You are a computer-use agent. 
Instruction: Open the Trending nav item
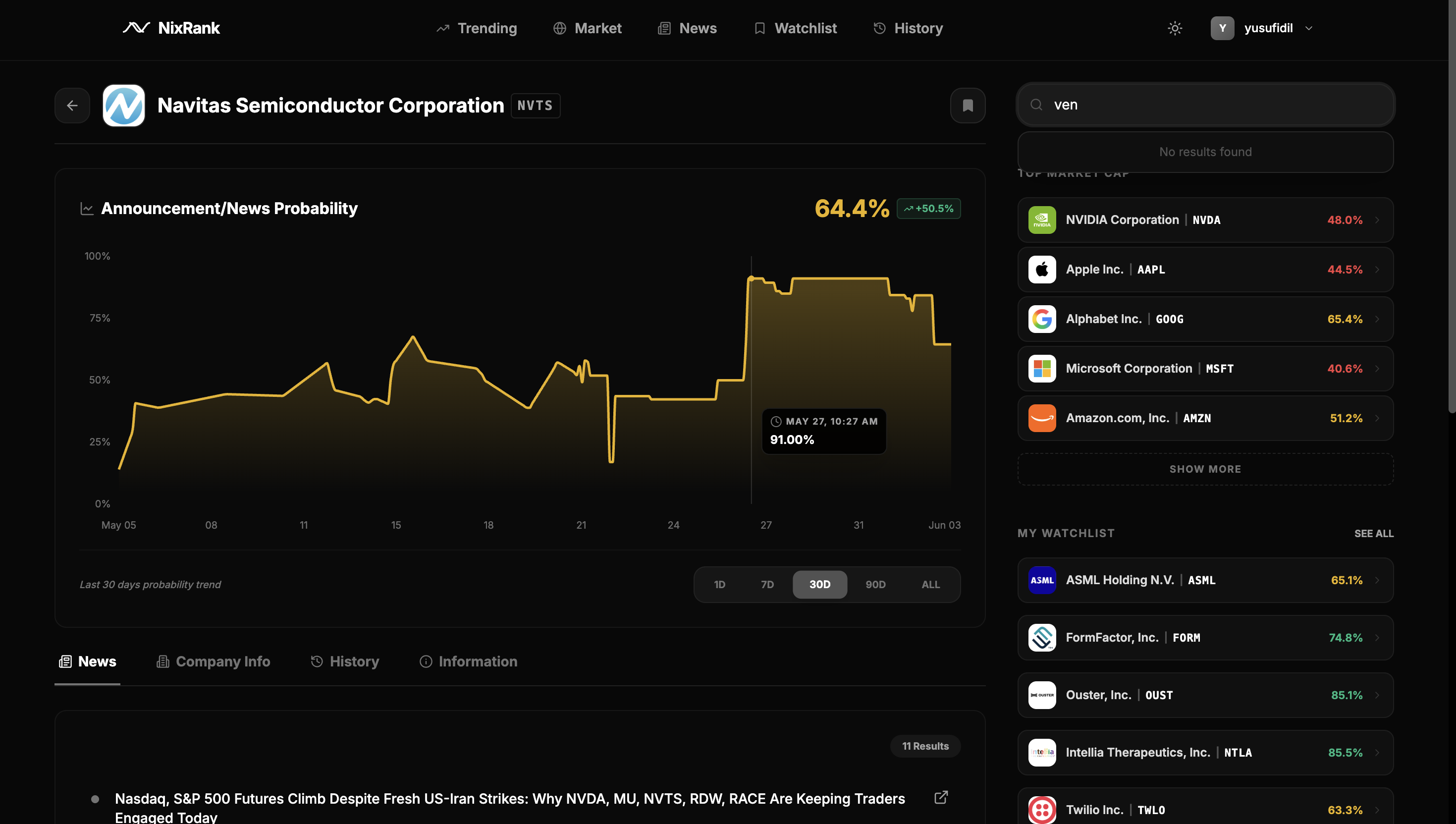pyautogui.click(x=477, y=28)
